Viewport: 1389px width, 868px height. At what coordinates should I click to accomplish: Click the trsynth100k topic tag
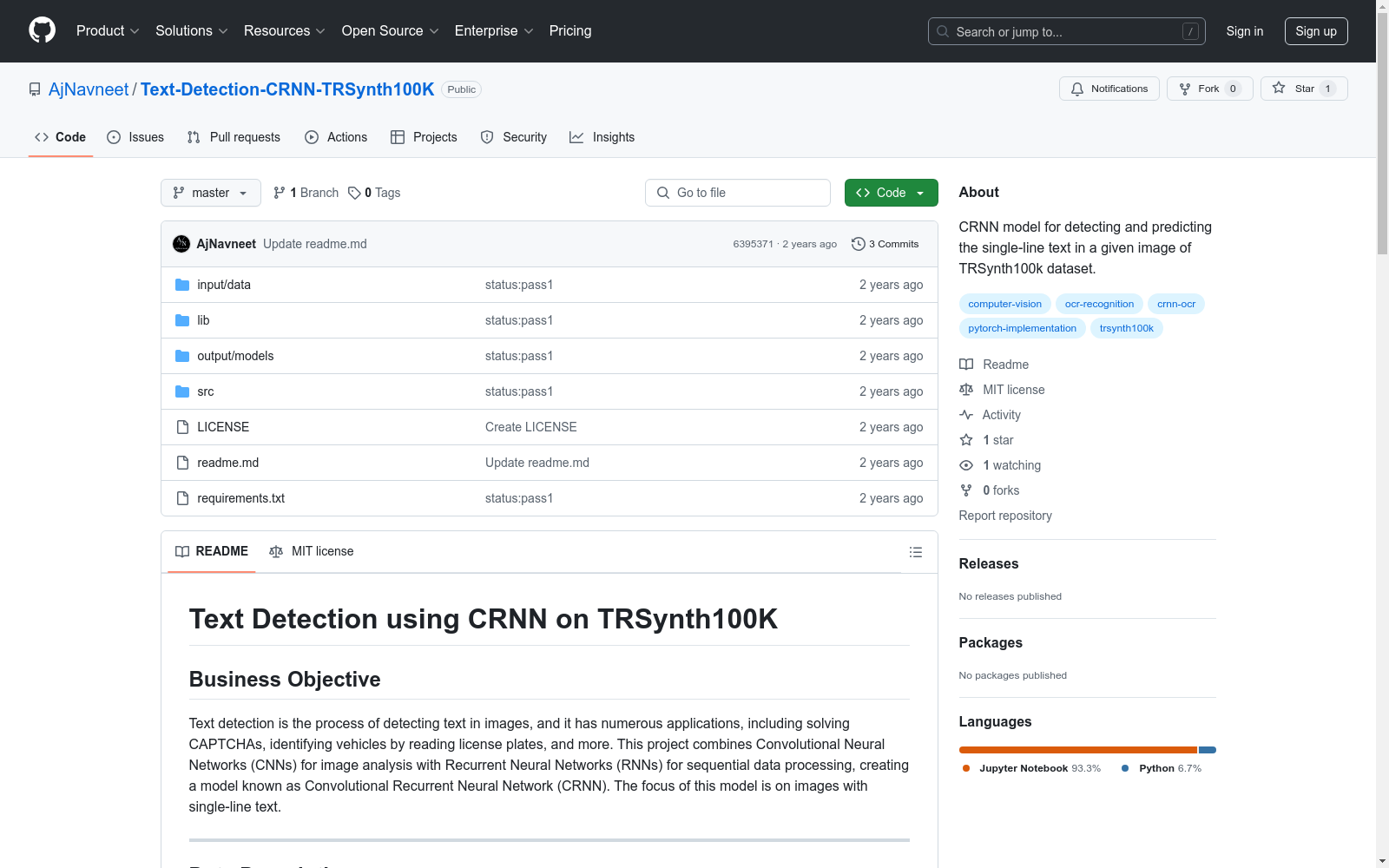point(1127,328)
